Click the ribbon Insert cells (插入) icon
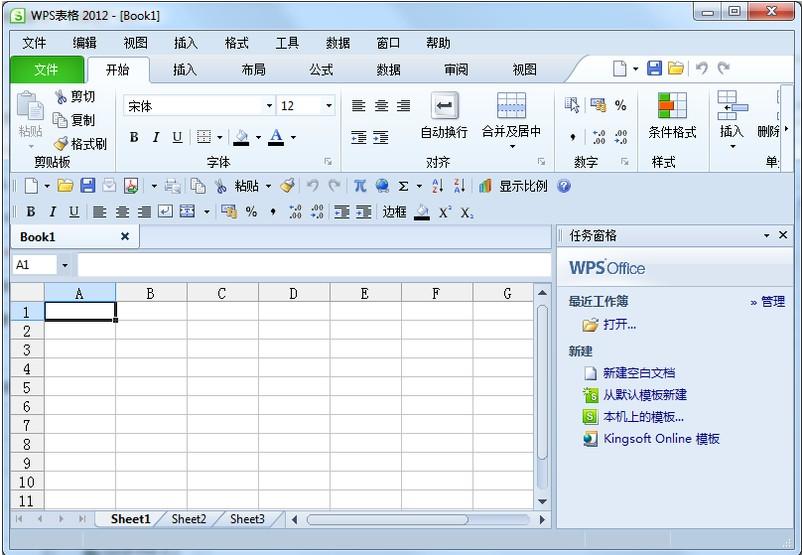This screenshot has height=555, width=802. pyautogui.click(x=732, y=105)
